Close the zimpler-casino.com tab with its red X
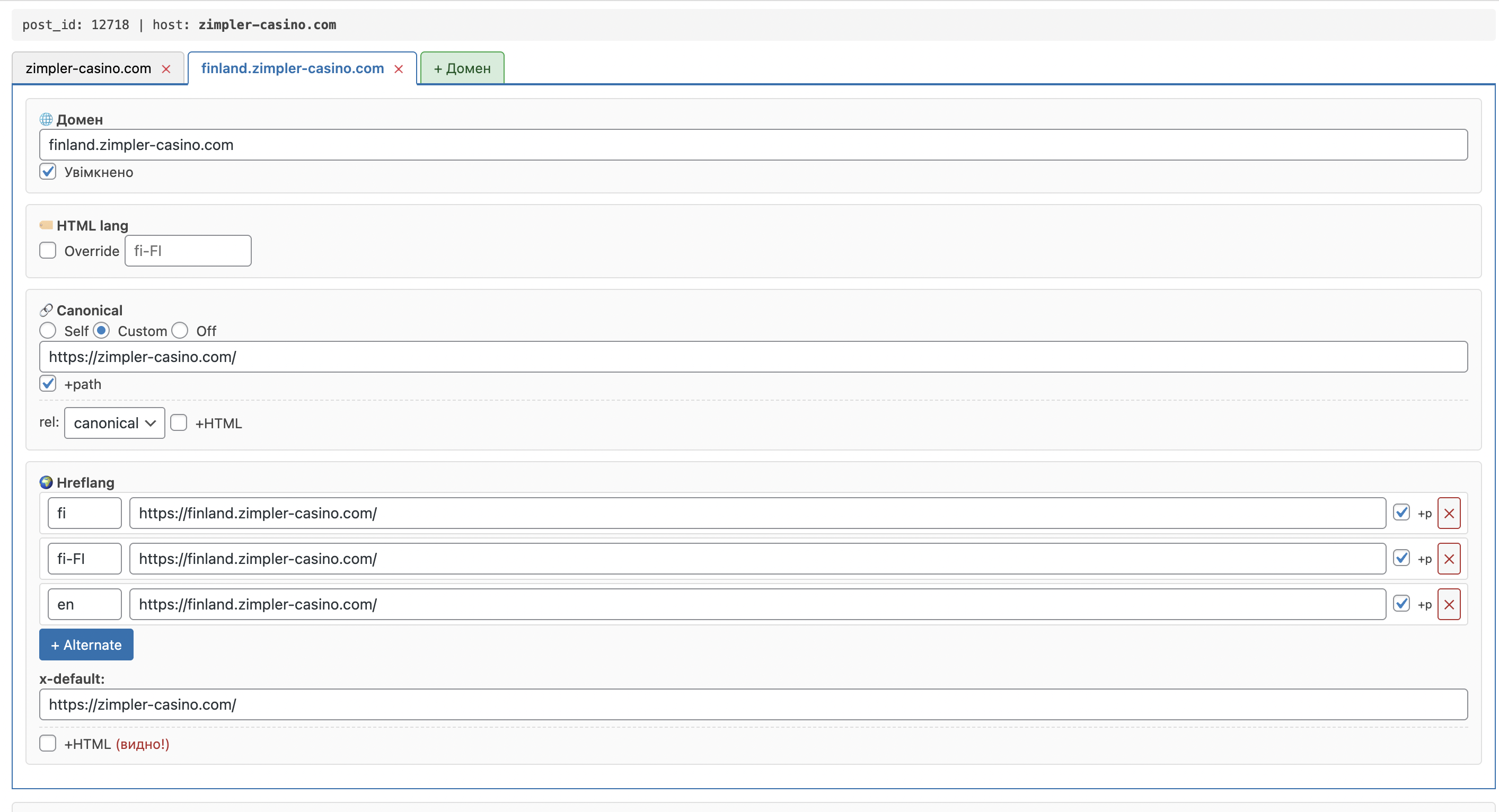 tap(166, 69)
